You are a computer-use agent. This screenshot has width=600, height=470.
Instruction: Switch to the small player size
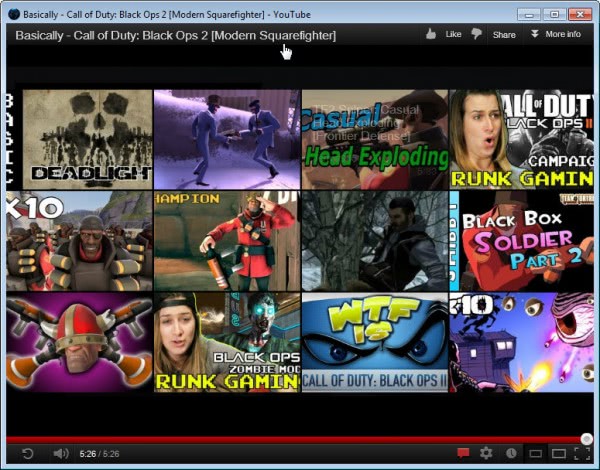point(535,454)
